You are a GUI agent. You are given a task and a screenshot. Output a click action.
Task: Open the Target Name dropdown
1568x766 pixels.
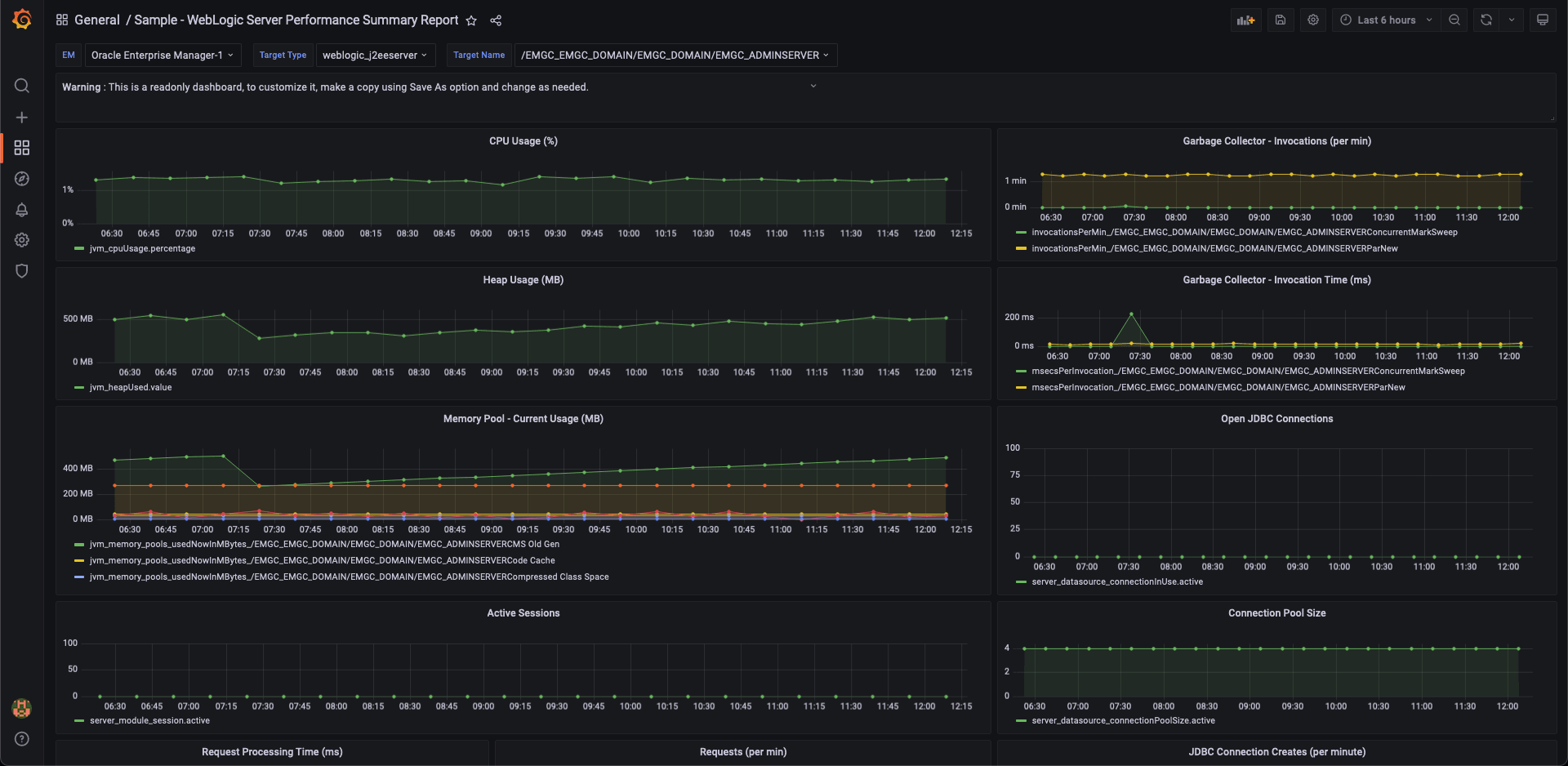(x=675, y=55)
